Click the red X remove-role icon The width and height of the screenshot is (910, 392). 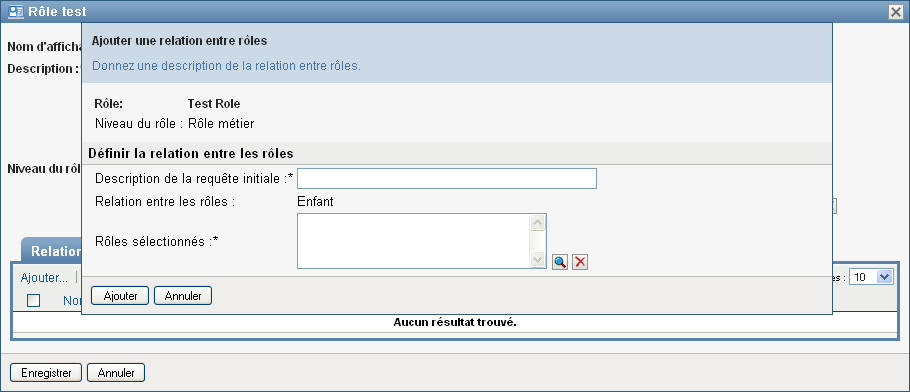pos(580,262)
